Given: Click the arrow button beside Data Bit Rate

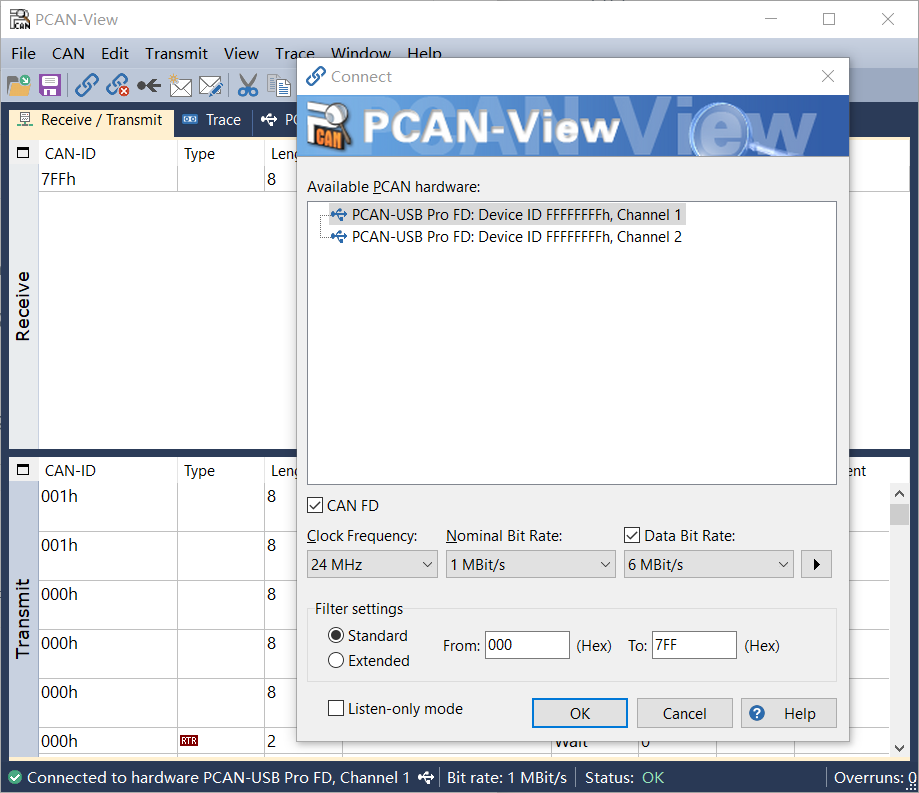Looking at the screenshot, I should click(x=816, y=564).
